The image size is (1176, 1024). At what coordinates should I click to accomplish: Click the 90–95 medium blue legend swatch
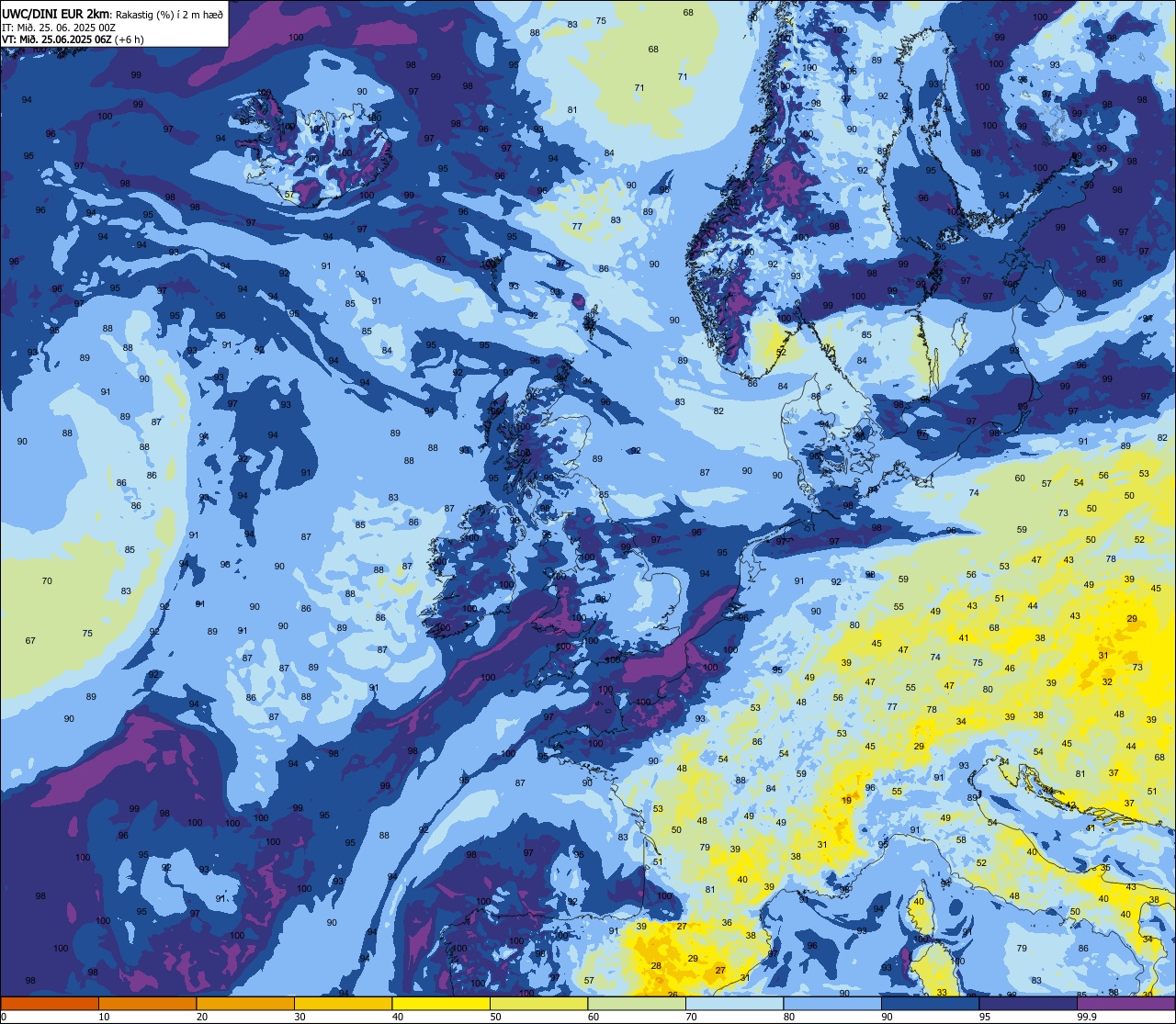931,1003
